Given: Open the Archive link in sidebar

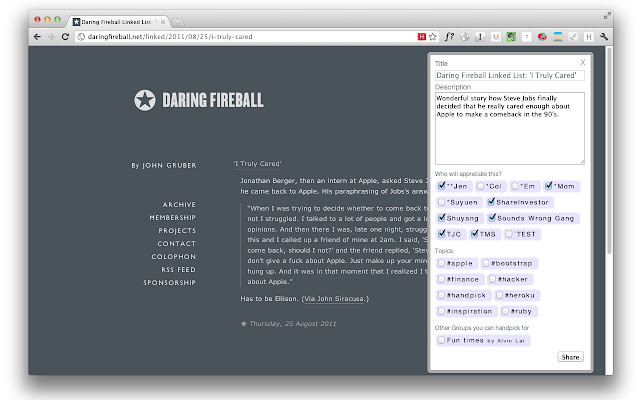Looking at the screenshot, I should click(x=179, y=204).
